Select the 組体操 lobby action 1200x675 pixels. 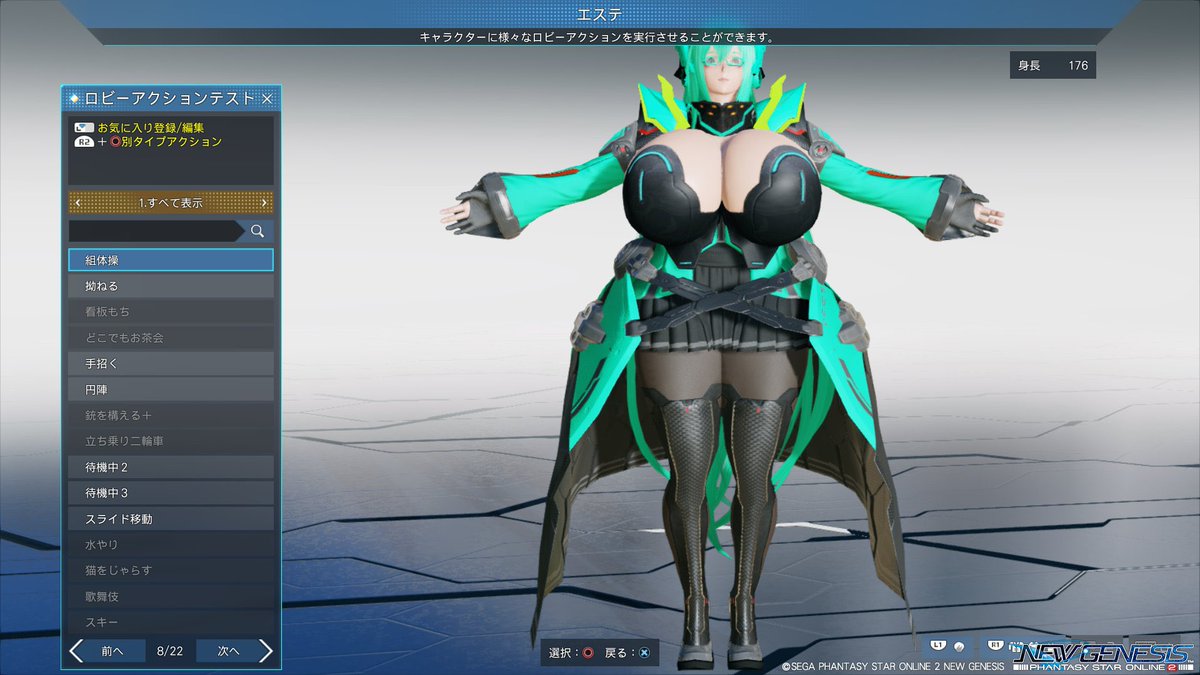click(x=171, y=260)
